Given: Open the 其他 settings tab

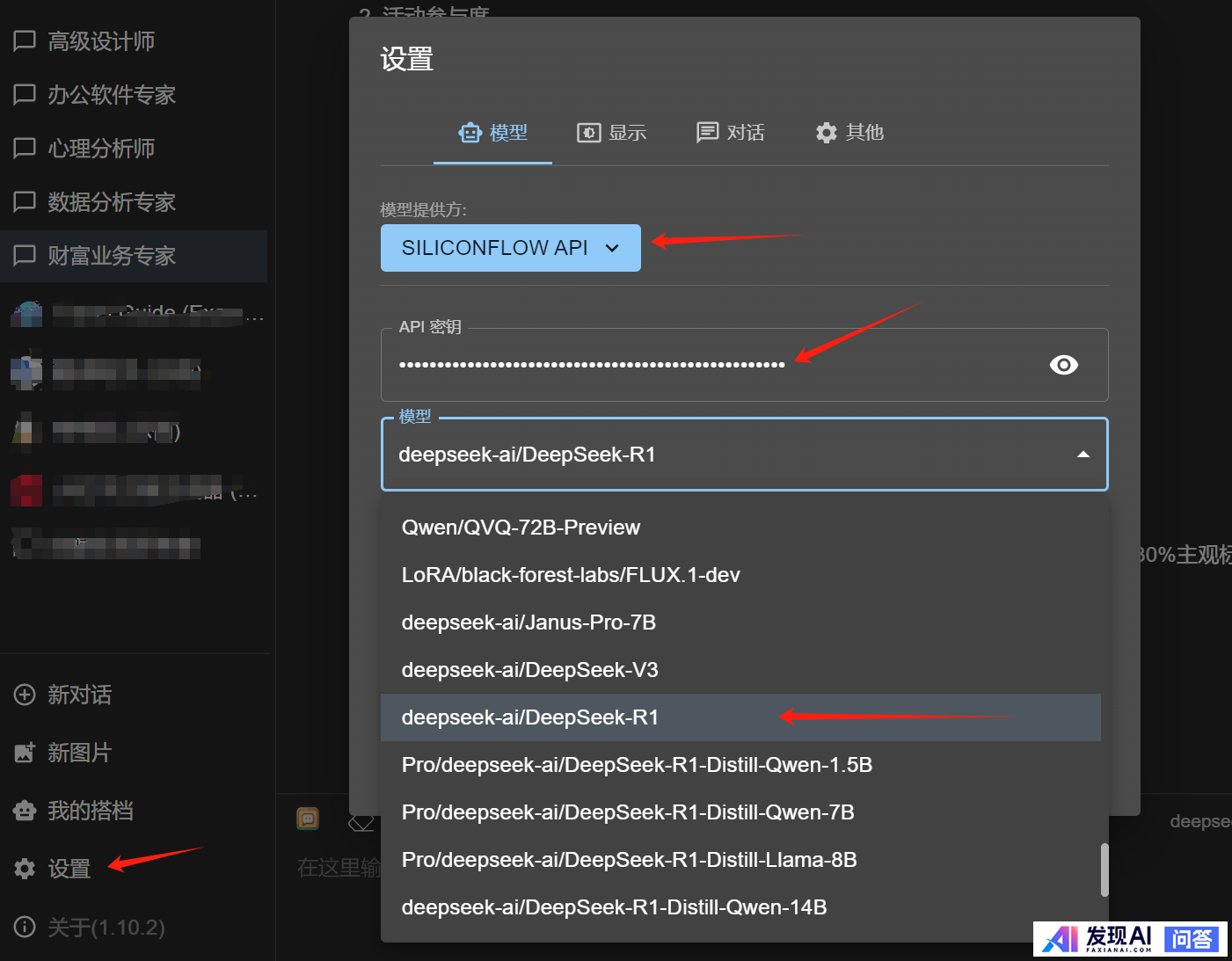Looking at the screenshot, I should pyautogui.click(x=849, y=133).
